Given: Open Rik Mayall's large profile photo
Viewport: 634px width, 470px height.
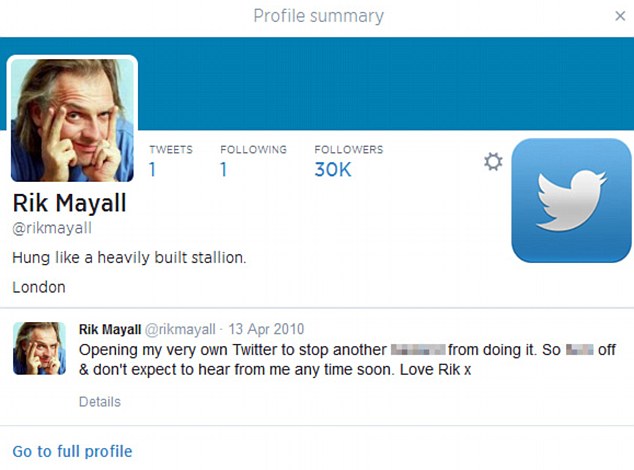Looking at the screenshot, I should (x=72, y=119).
